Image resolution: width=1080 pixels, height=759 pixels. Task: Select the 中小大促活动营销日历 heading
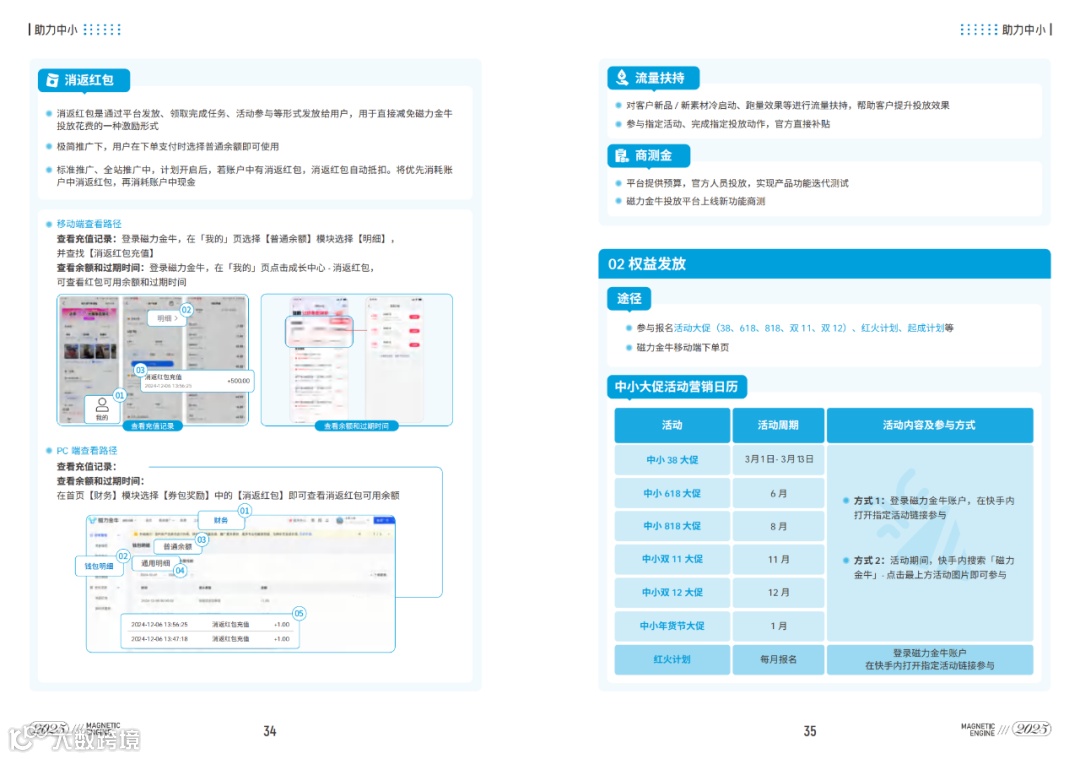click(676, 386)
